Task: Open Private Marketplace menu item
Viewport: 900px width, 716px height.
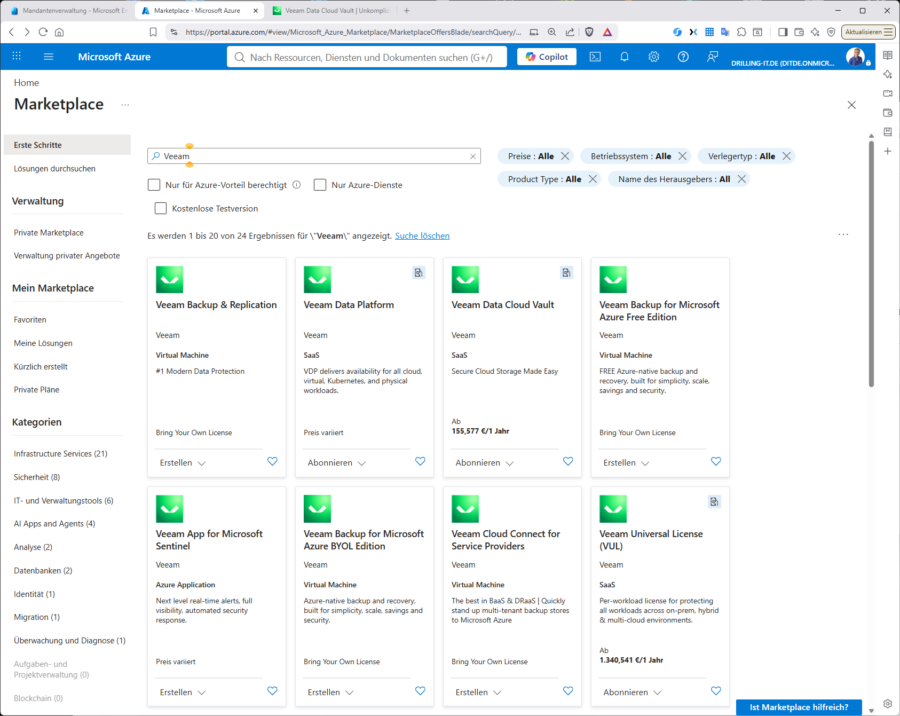Action: click(x=49, y=233)
